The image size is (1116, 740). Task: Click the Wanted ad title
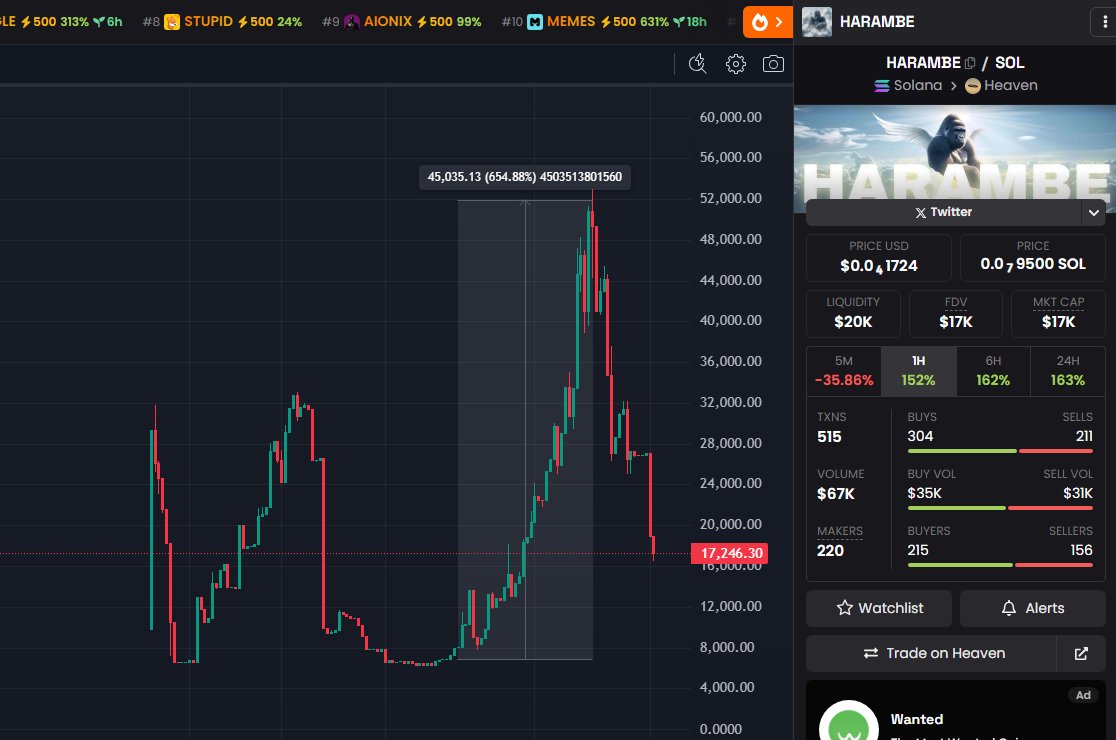[917, 719]
